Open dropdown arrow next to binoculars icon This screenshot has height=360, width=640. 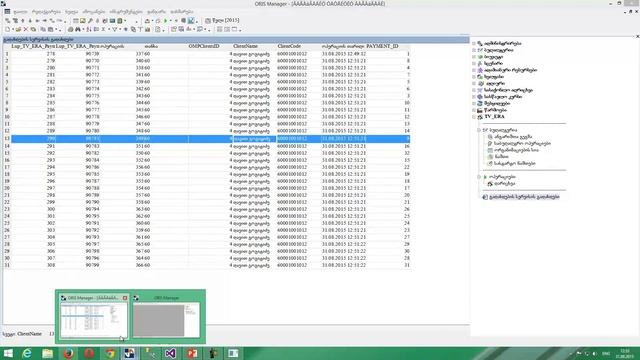coord(83,29)
